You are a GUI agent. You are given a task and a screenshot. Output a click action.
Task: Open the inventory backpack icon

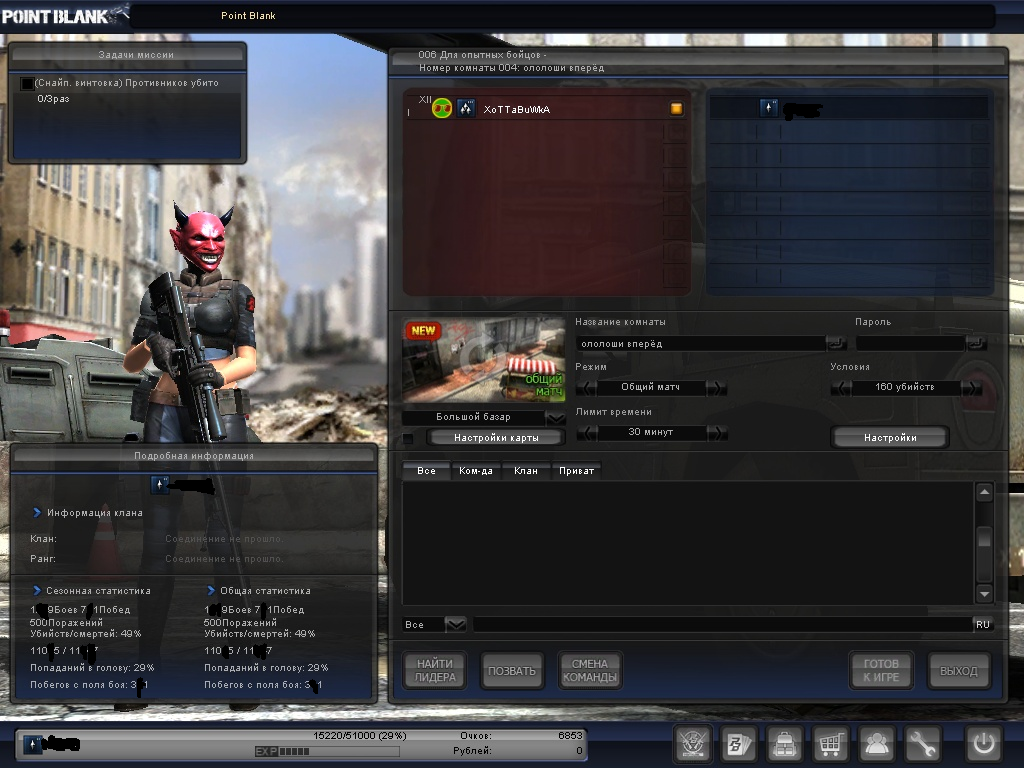(x=784, y=744)
